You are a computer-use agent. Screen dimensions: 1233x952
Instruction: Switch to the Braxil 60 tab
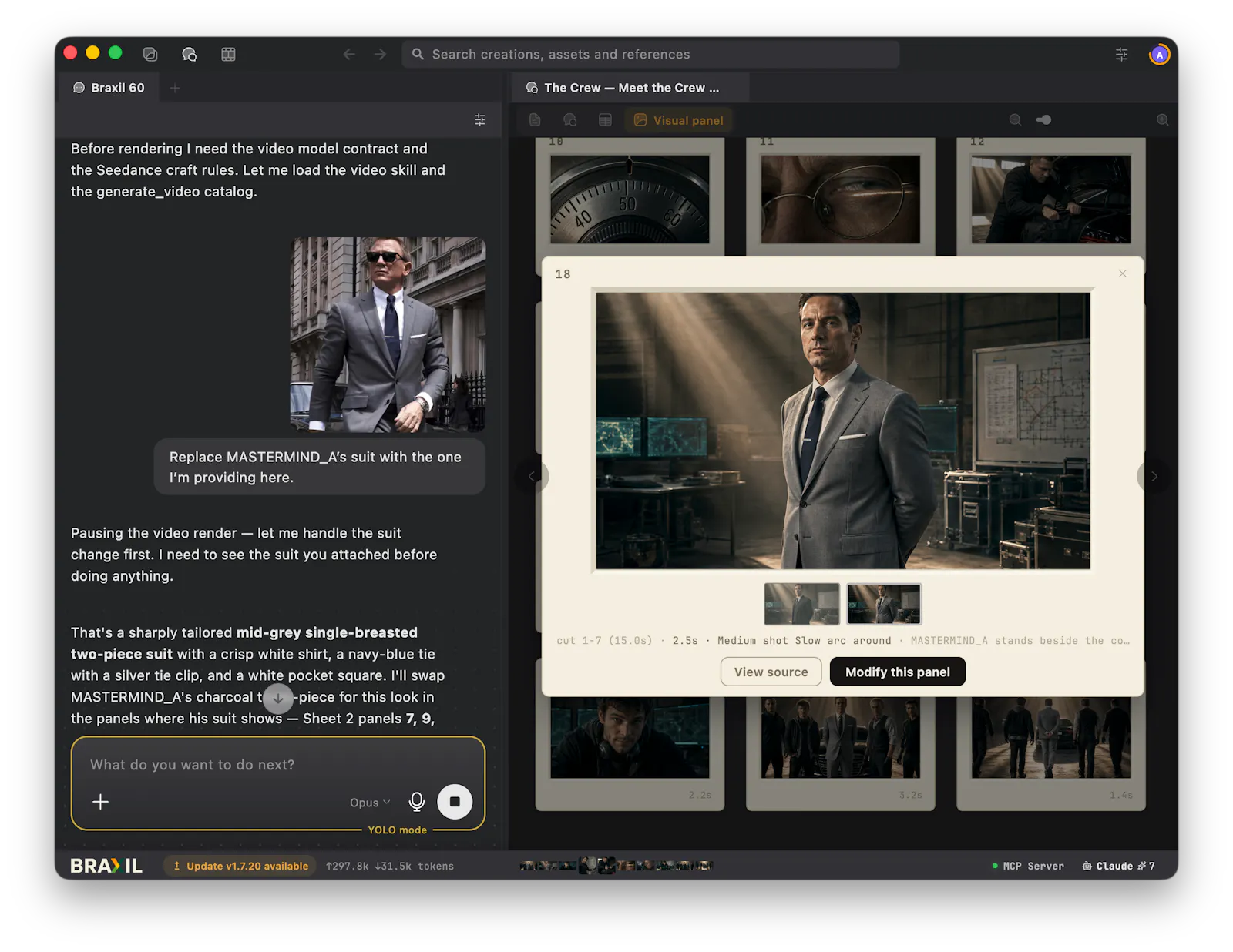[109, 88]
